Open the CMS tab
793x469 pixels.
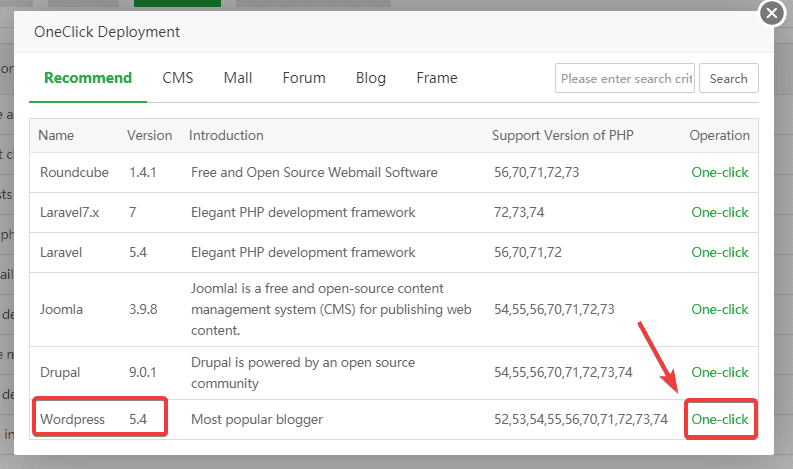tap(178, 78)
